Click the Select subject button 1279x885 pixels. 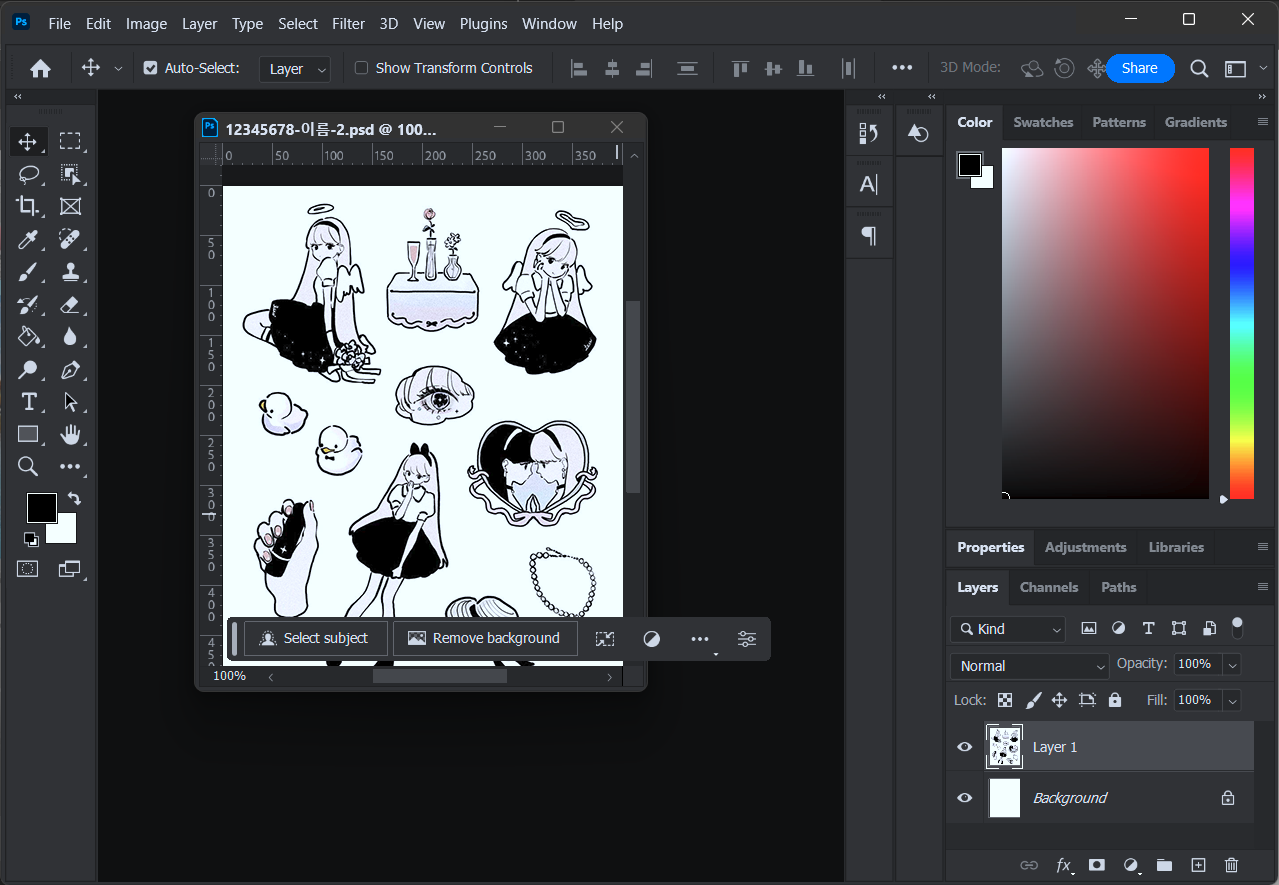pyautogui.click(x=315, y=638)
